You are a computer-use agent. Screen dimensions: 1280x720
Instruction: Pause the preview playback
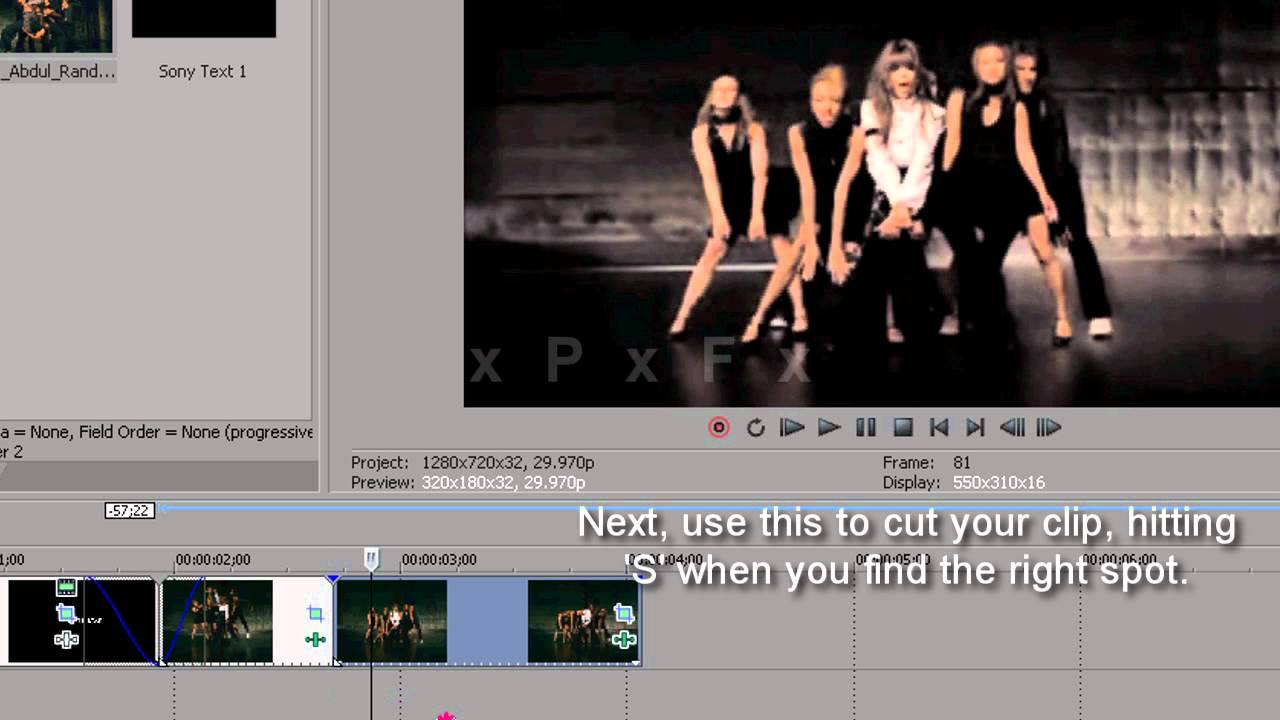pyautogui.click(x=866, y=428)
